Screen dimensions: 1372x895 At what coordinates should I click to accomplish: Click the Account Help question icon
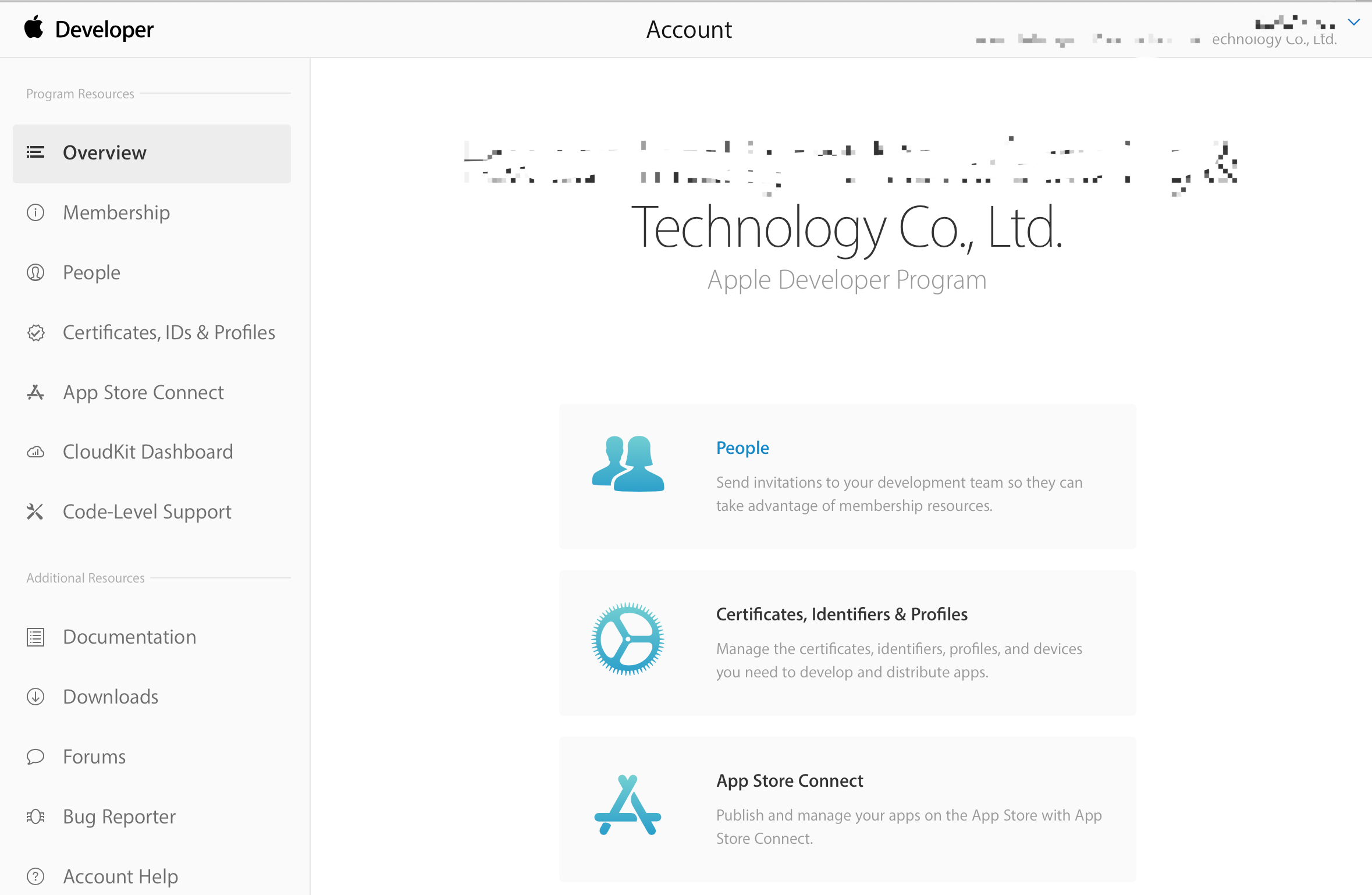pos(35,876)
